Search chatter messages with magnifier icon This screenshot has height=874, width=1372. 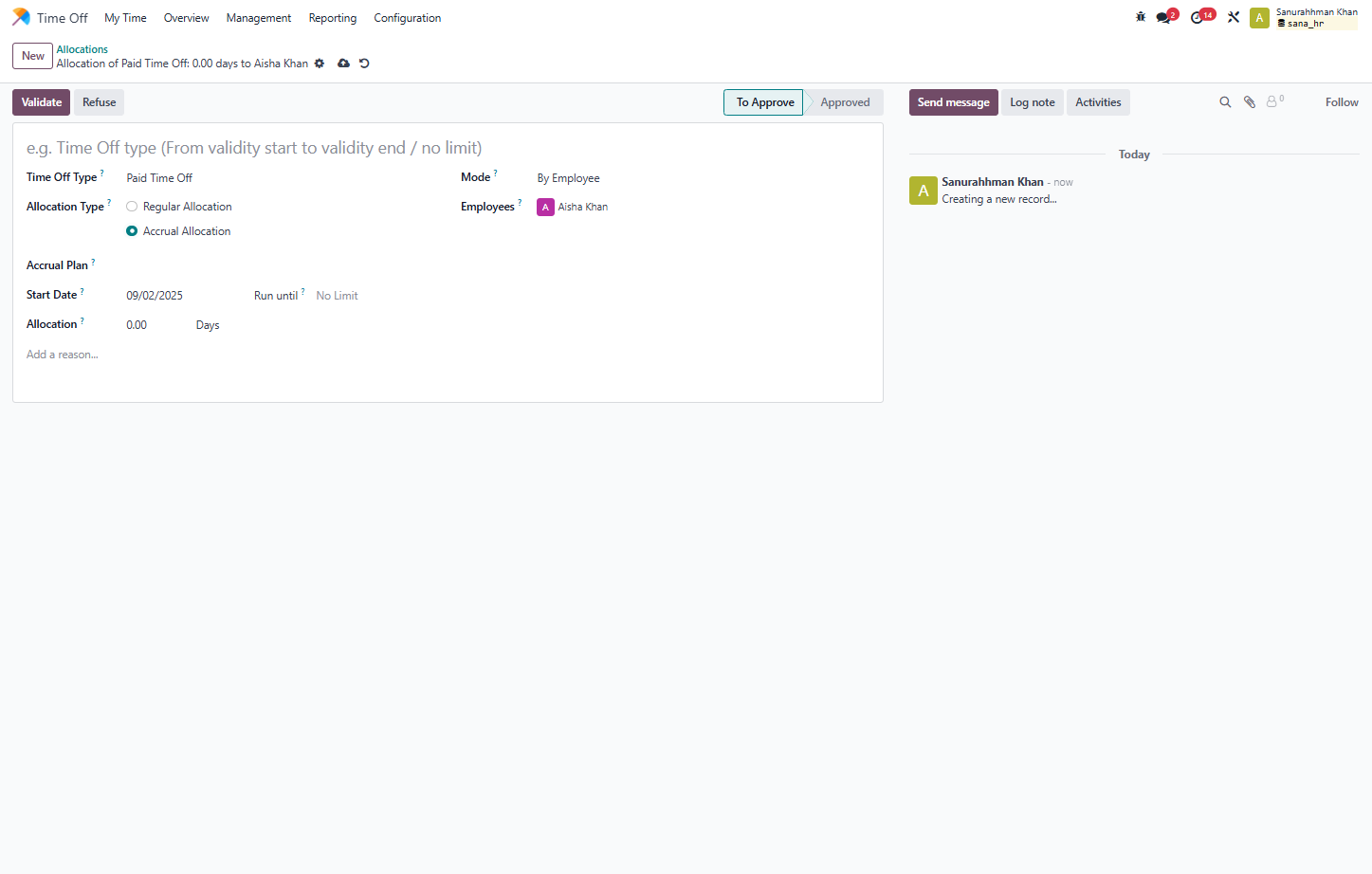point(1225,102)
